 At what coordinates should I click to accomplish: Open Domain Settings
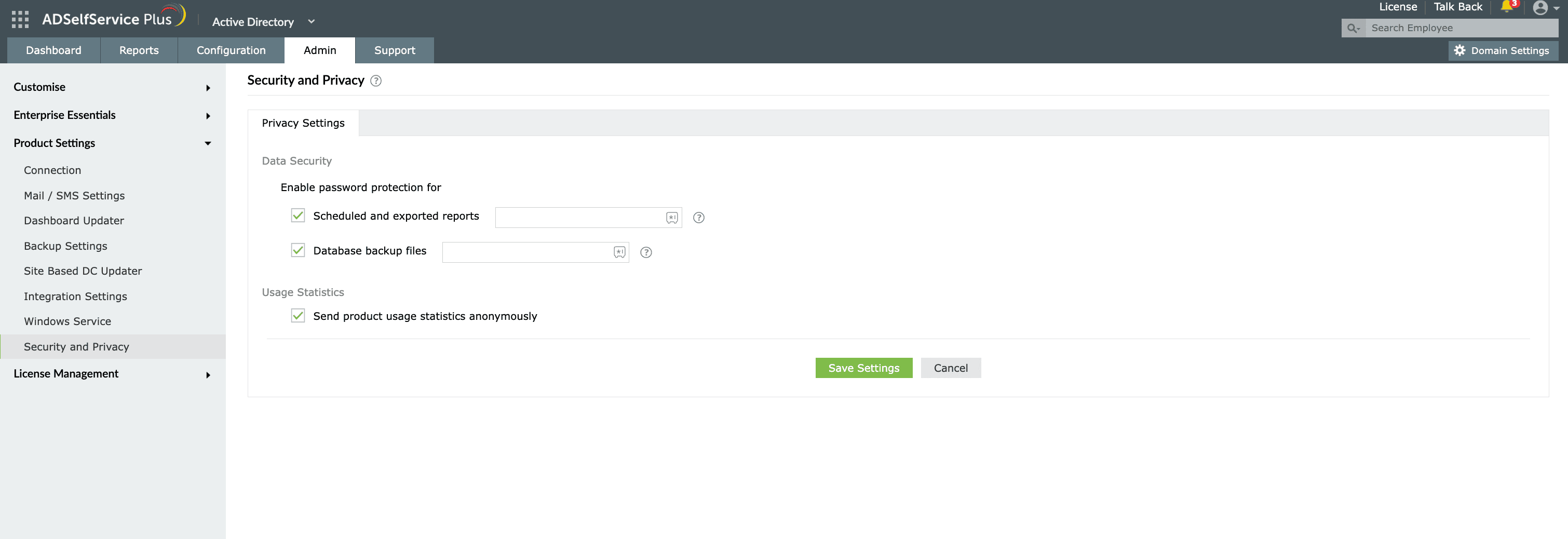tap(1503, 50)
